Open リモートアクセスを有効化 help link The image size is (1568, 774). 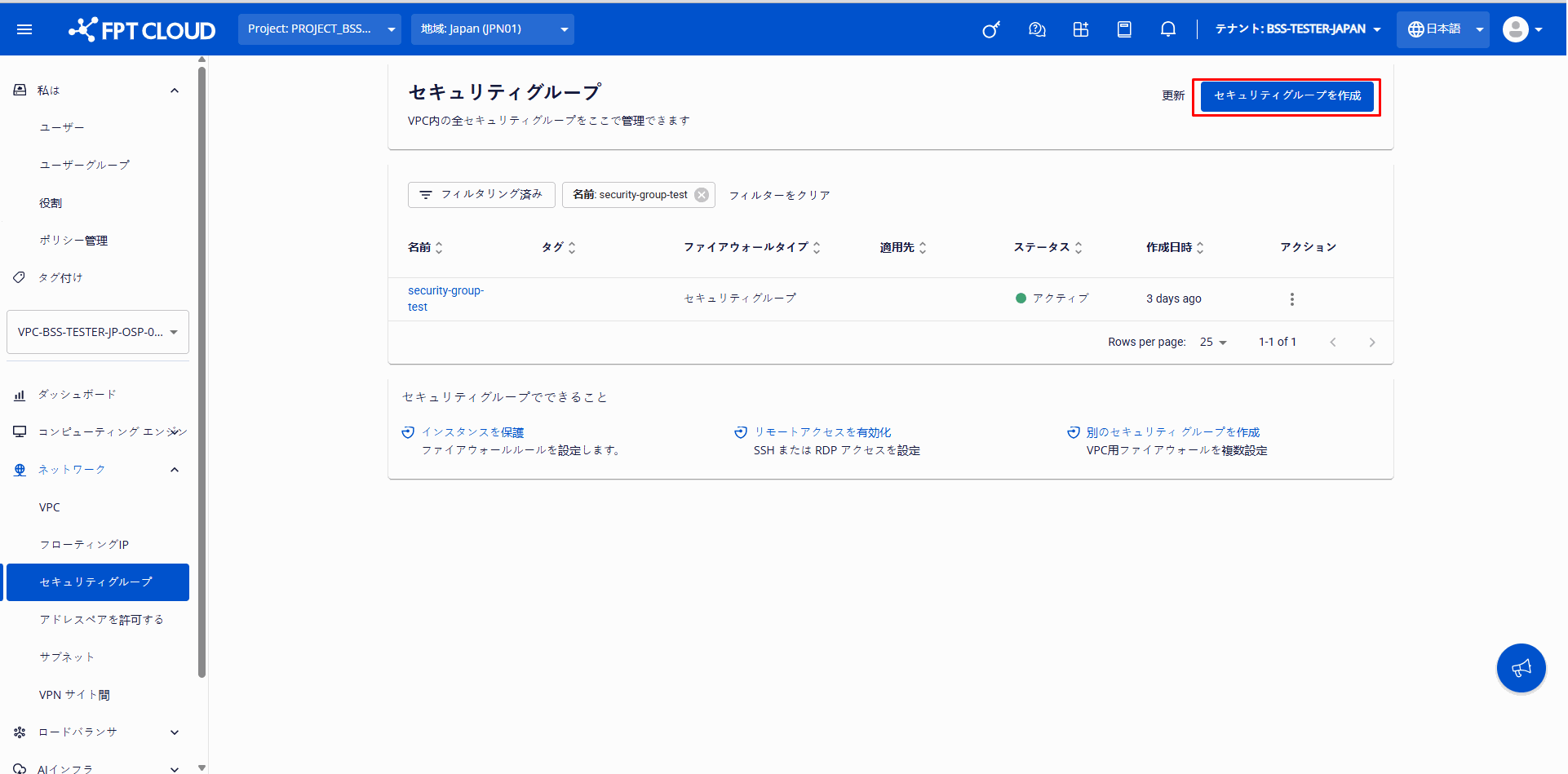(822, 433)
